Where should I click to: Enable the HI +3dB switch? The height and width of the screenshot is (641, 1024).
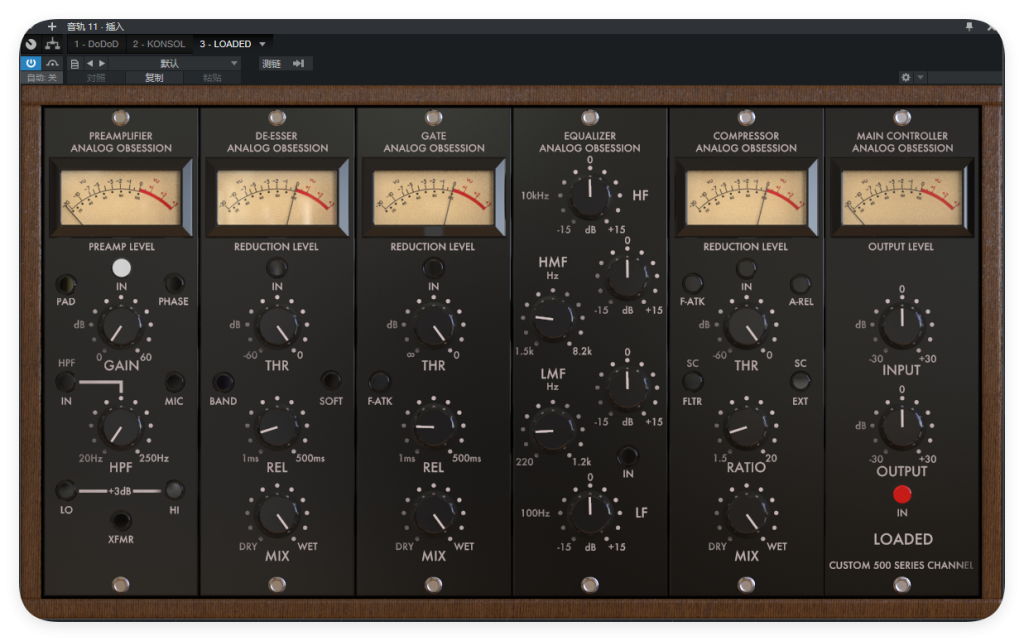tap(174, 490)
